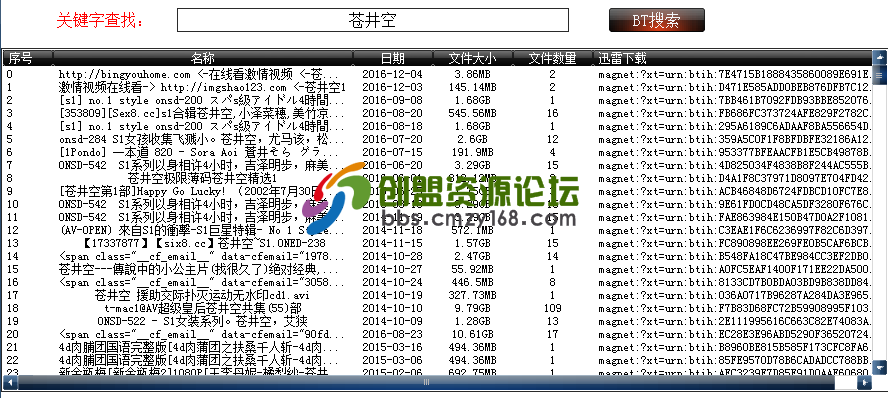This screenshot has width=888, height=398.
Task: Click the file size 1.28GB
Action: pyautogui.click(x=472, y=322)
